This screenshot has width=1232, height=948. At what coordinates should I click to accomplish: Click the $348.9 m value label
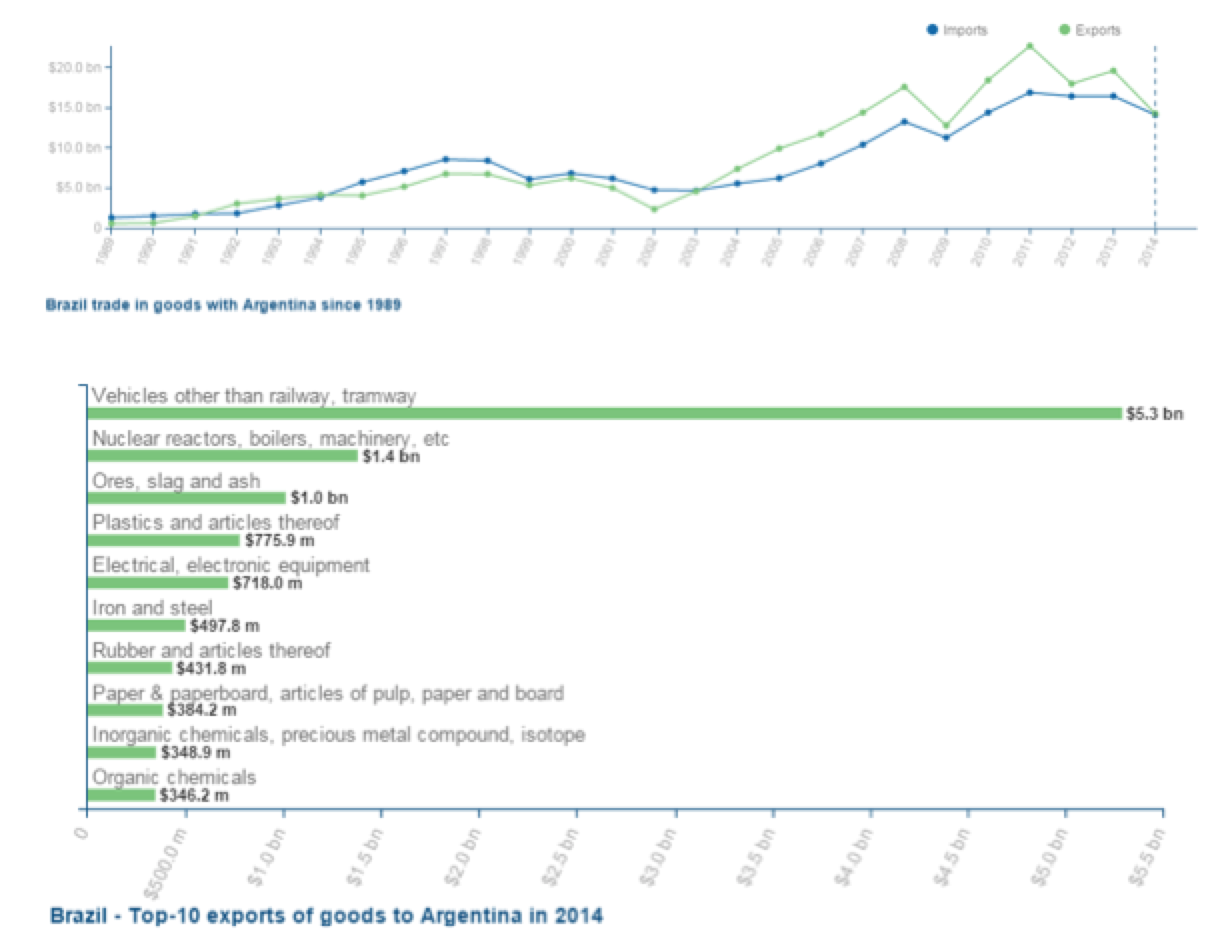[x=195, y=753]
